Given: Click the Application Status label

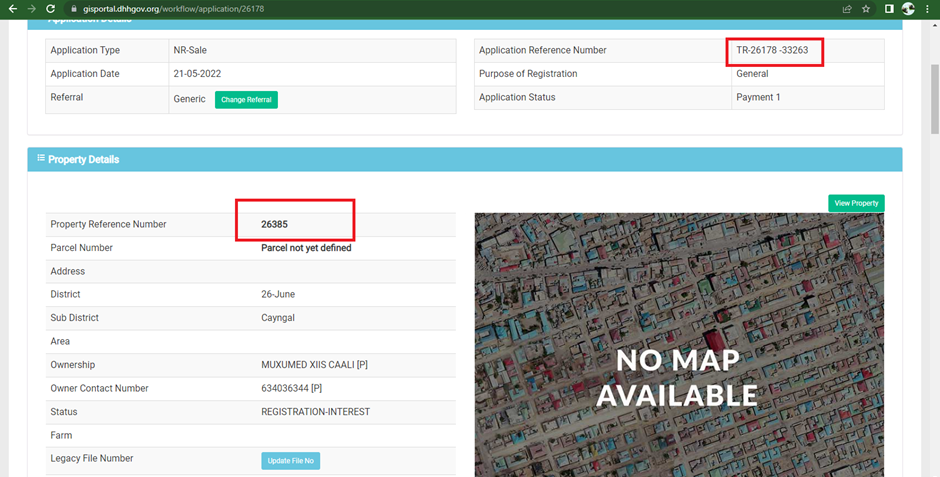Looking at the screenshot, I should coord(517,97).
